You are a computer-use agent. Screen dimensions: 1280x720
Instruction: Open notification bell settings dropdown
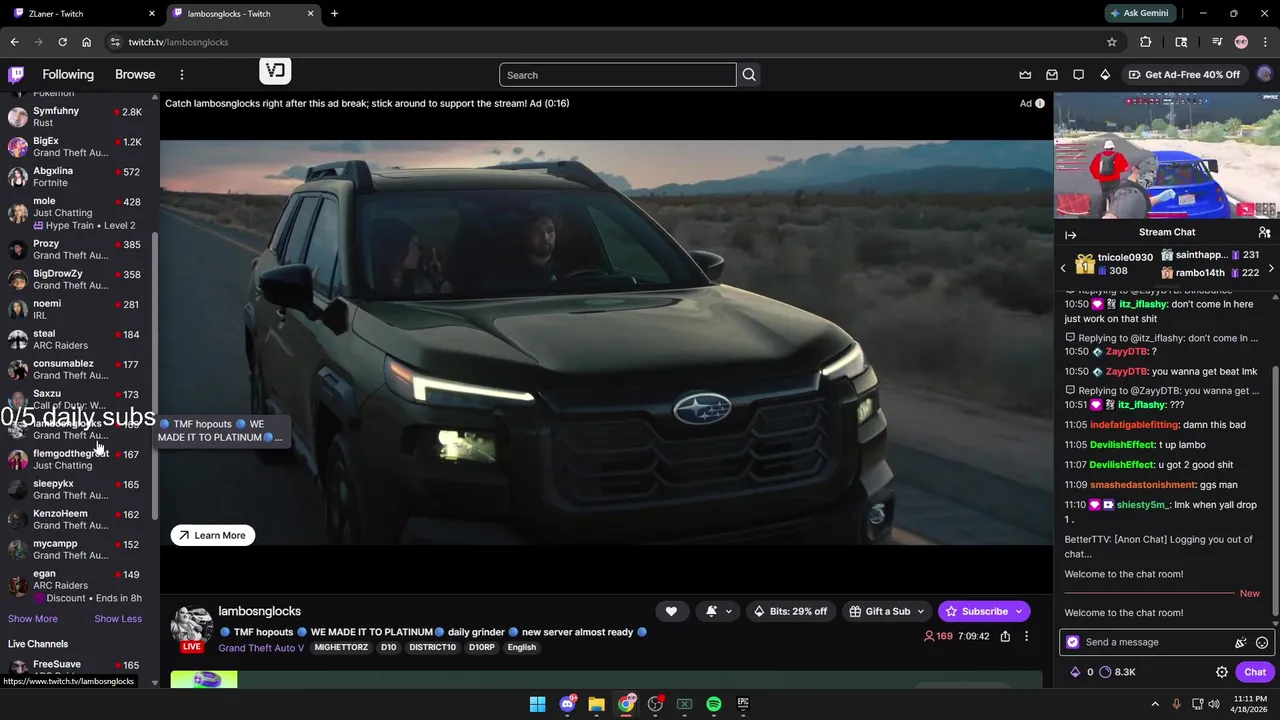[x=718, y=611]
